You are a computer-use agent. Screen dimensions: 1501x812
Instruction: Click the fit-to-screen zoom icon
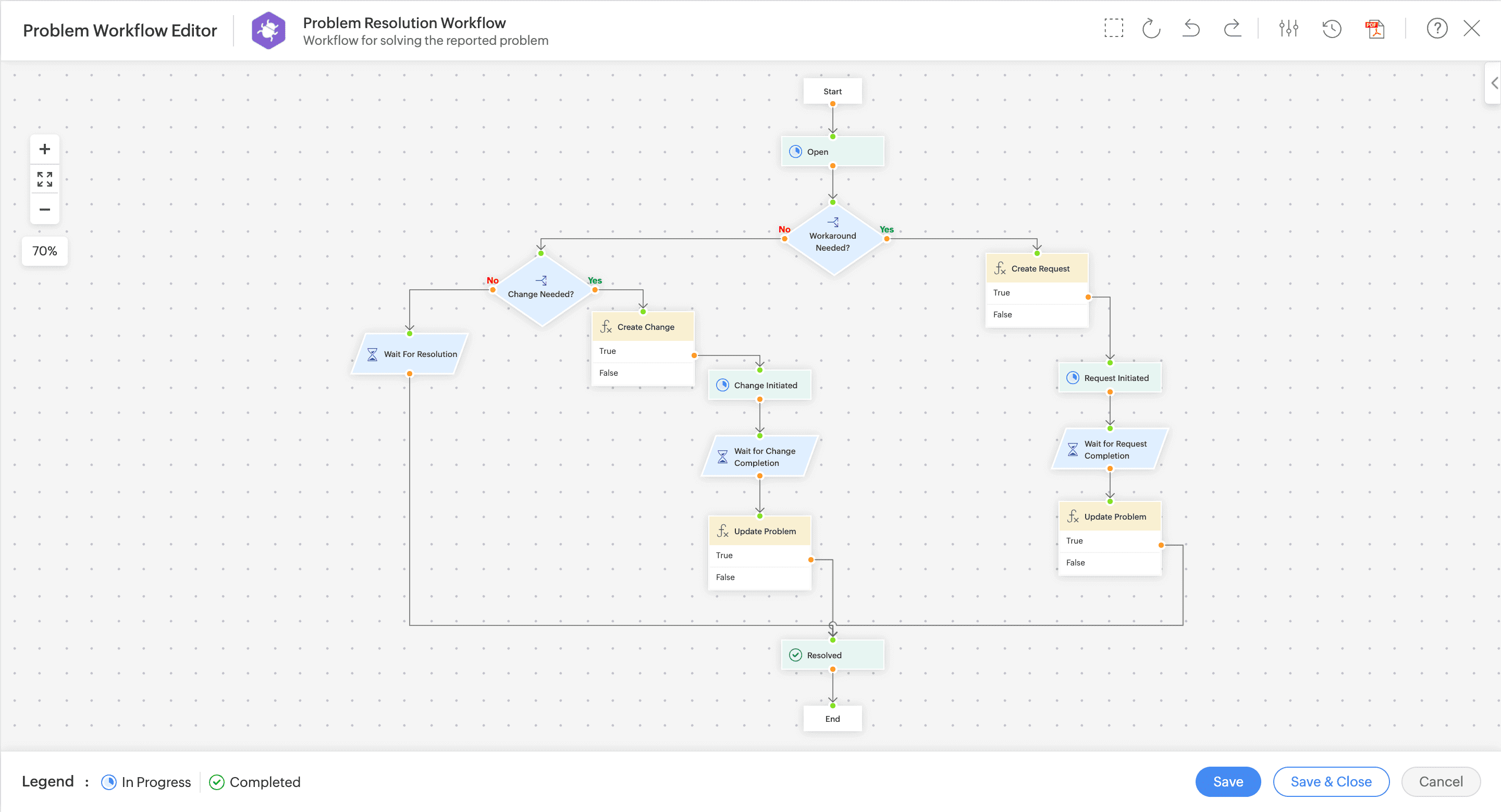click(x=45, y=179)
